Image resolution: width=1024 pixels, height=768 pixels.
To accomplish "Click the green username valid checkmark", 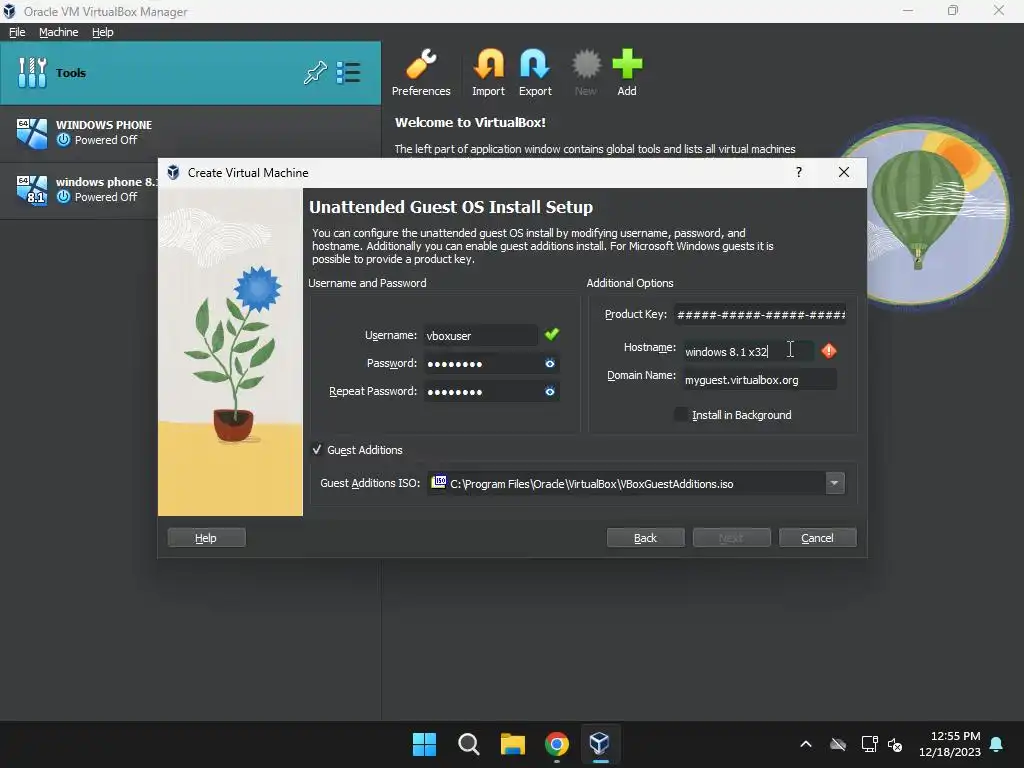I will tap(552, 334).
